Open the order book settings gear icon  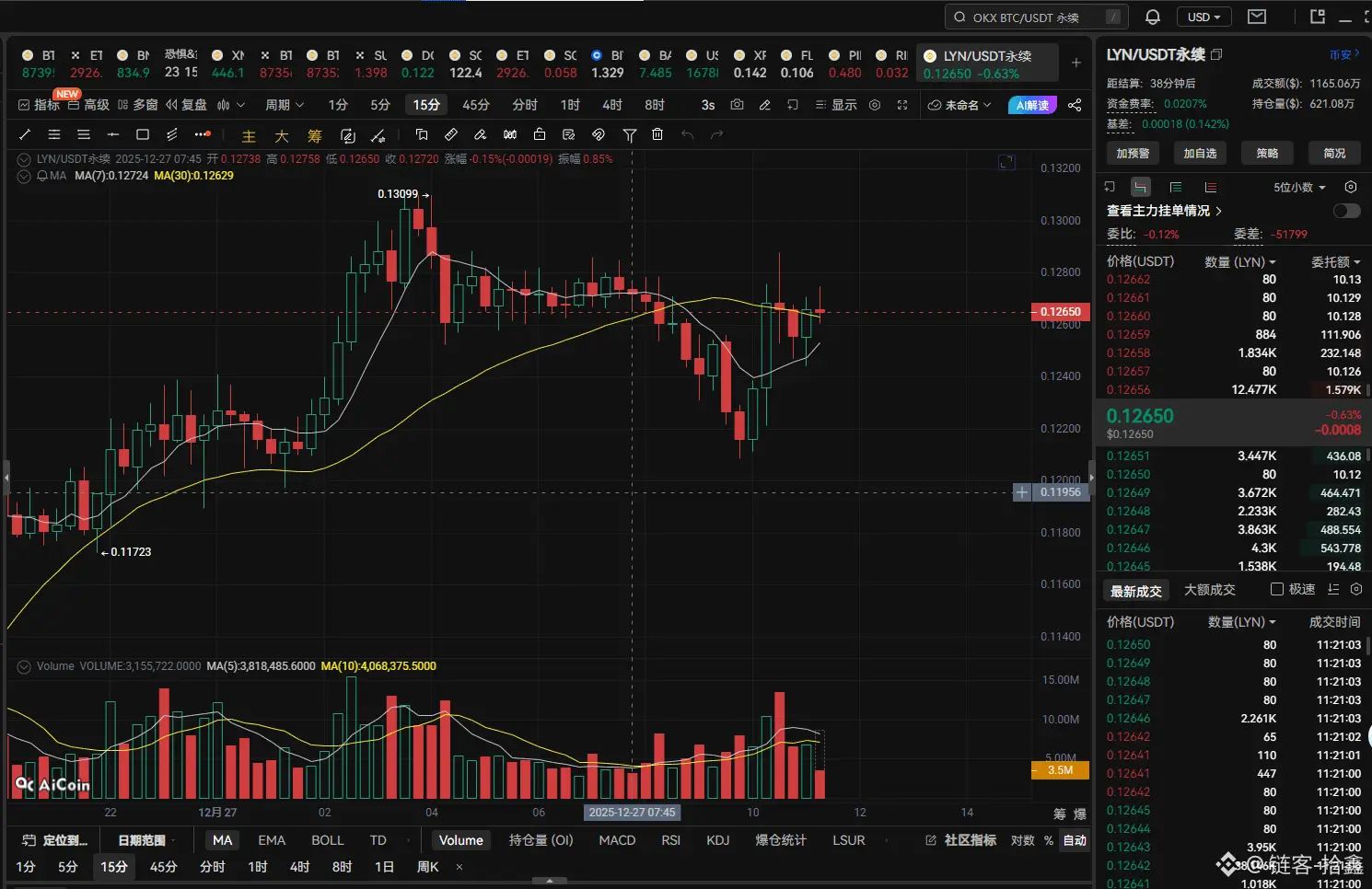tap(1351, 187)
